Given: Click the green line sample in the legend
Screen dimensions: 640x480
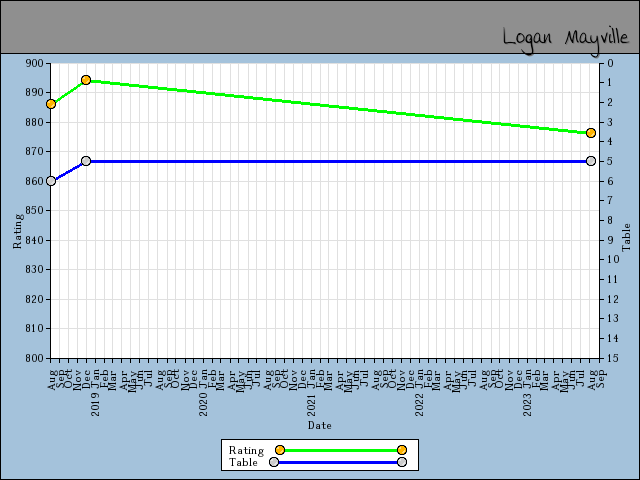Looking at the screenshot, I should pos(340,450).
